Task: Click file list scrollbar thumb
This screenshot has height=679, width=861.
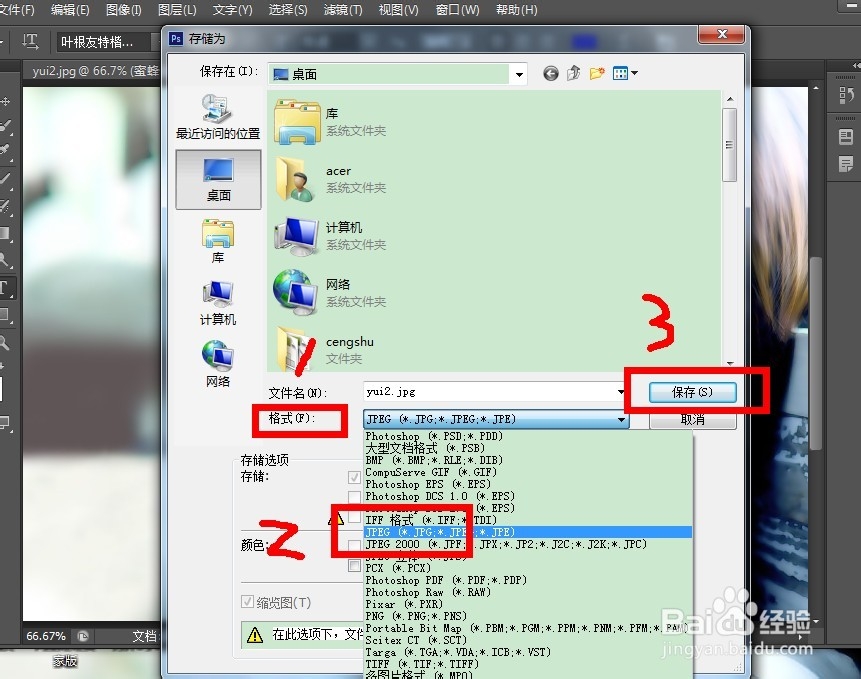Action: (x=729, y=145)
